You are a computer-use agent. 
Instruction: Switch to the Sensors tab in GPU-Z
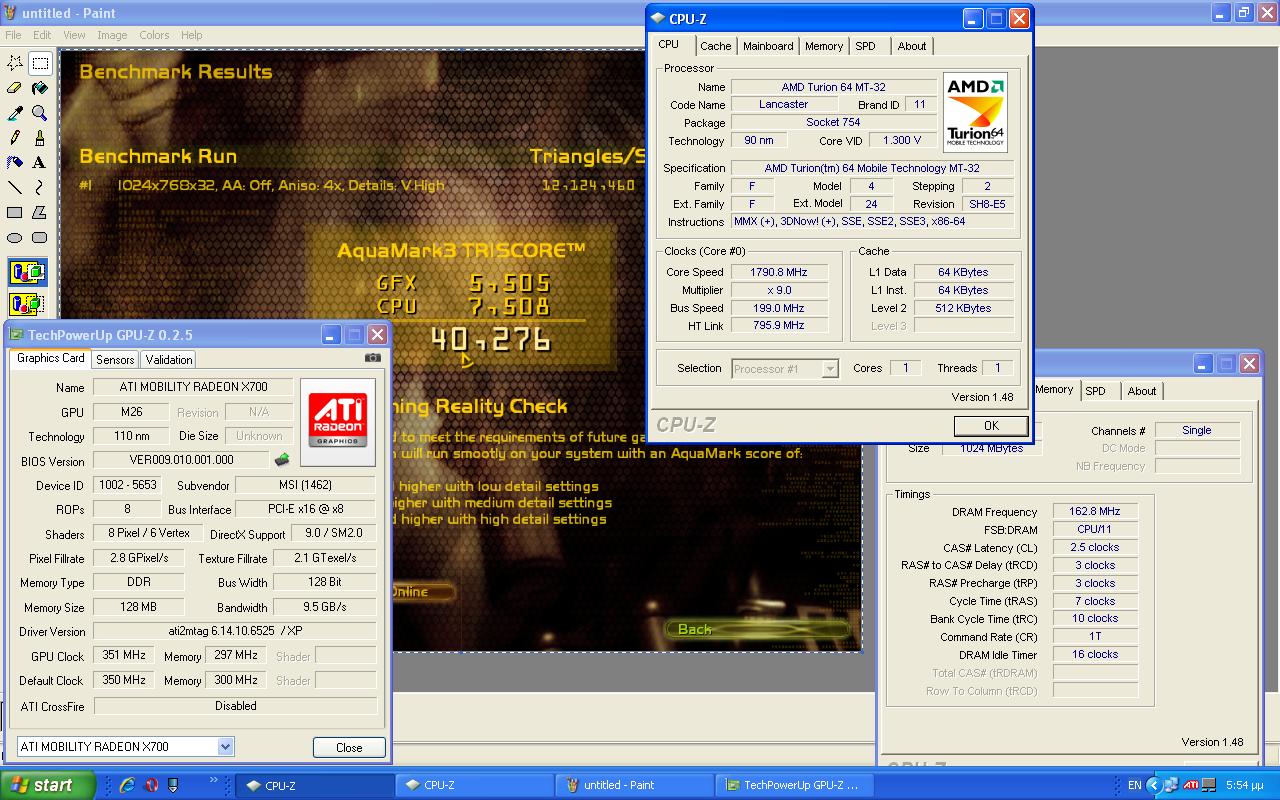(x=115, y=360)
